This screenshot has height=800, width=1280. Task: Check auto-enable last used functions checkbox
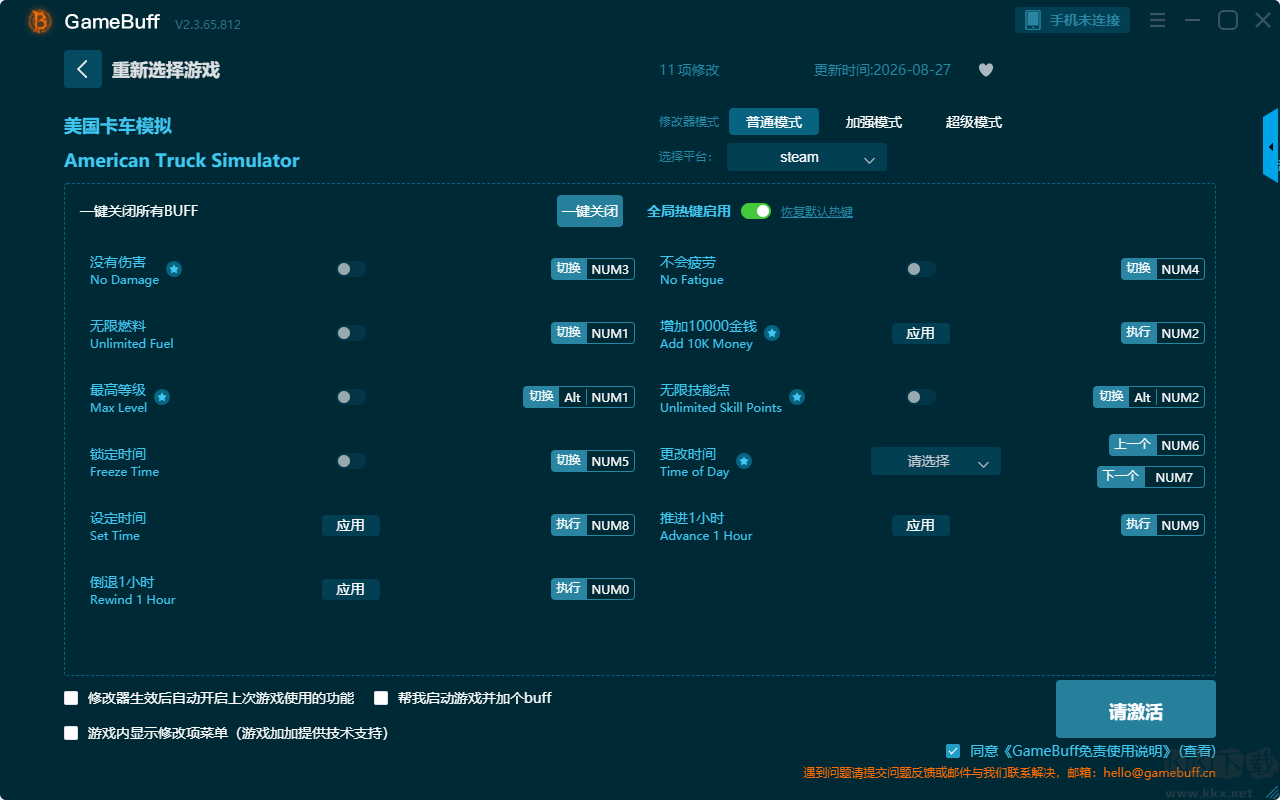[x=71, y=698]
